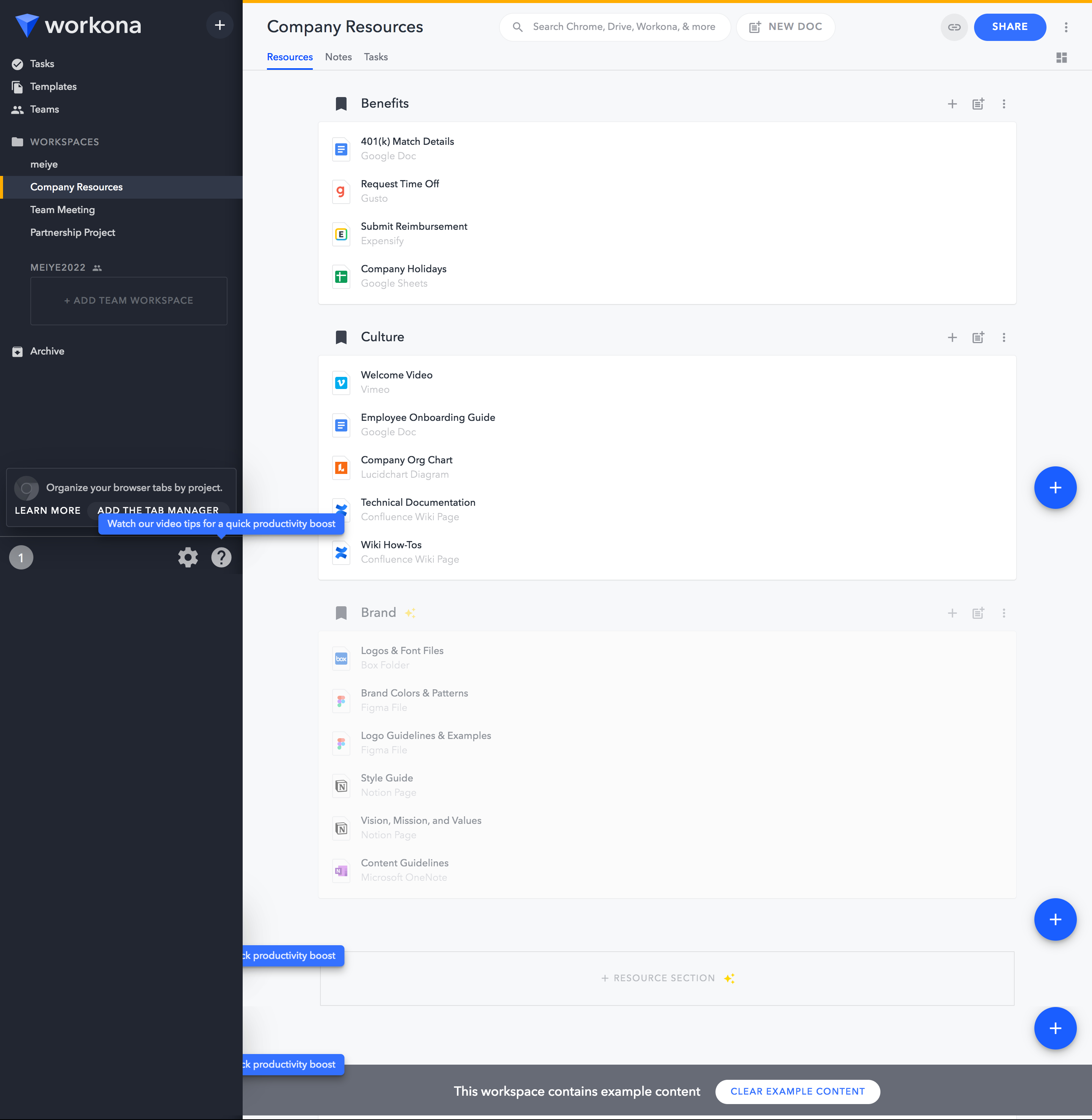Screen dimensions: 1092x1120
Task: Click the NEW DOC button
Action: [785, 27]
